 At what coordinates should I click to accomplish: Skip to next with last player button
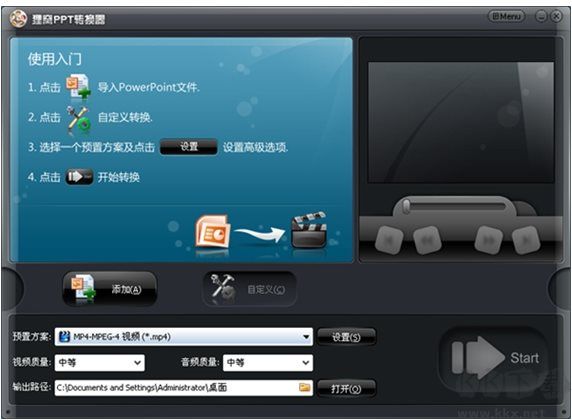point(526,240)
